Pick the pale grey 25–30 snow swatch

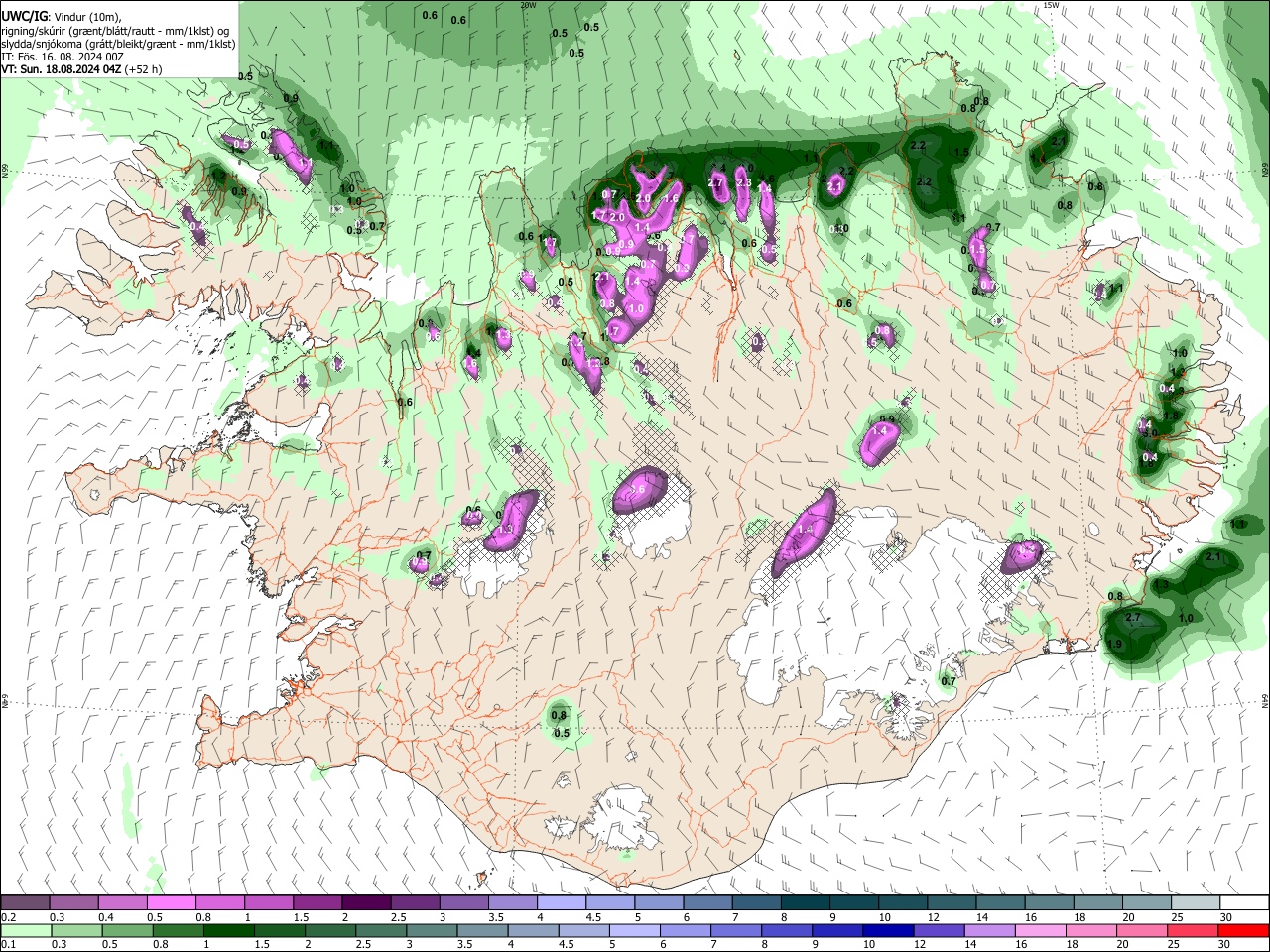click(1196, 903)
